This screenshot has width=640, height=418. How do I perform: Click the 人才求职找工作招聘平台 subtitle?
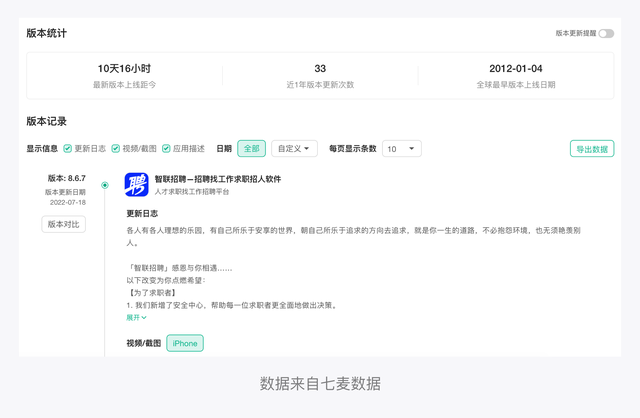(192, 191)
